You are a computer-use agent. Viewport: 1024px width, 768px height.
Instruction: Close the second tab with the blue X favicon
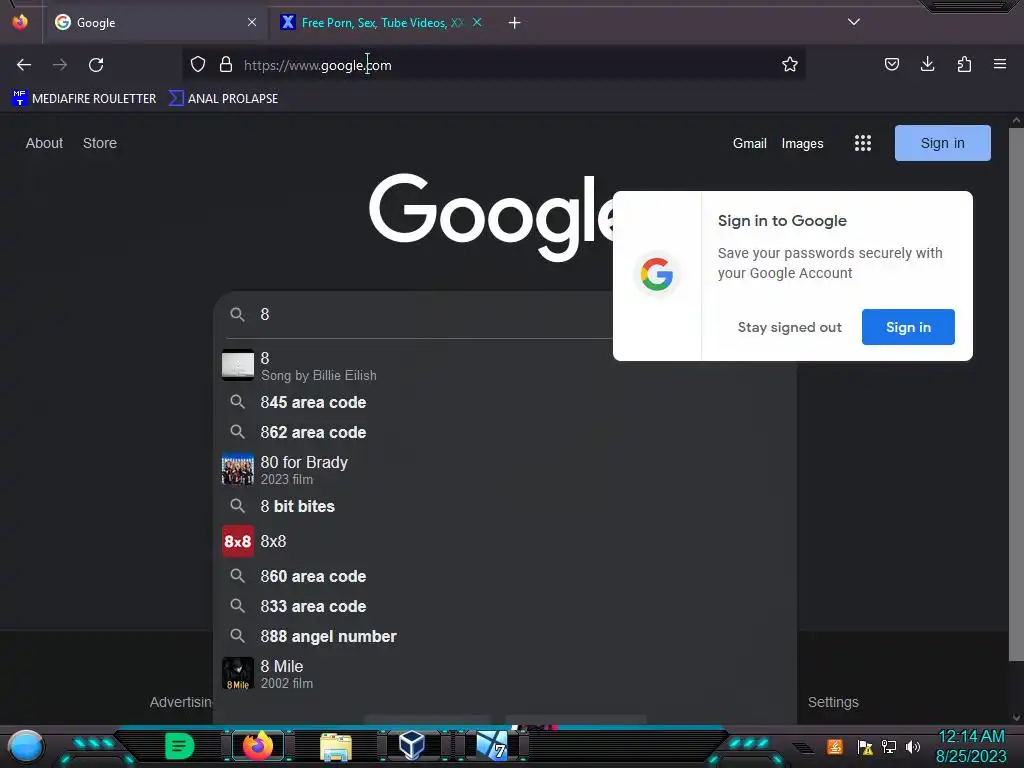pyautogui.click(x=477, y=22)
